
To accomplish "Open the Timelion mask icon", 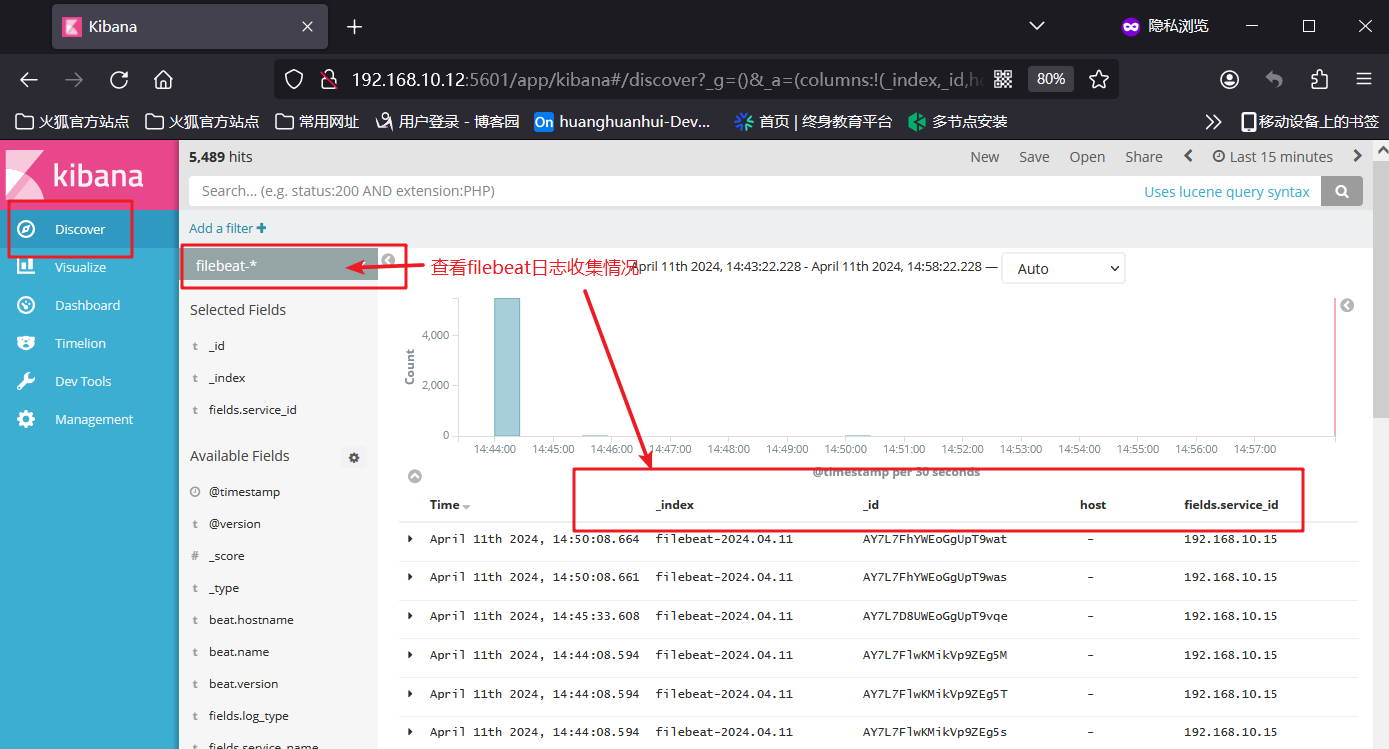I will point(27,343).
